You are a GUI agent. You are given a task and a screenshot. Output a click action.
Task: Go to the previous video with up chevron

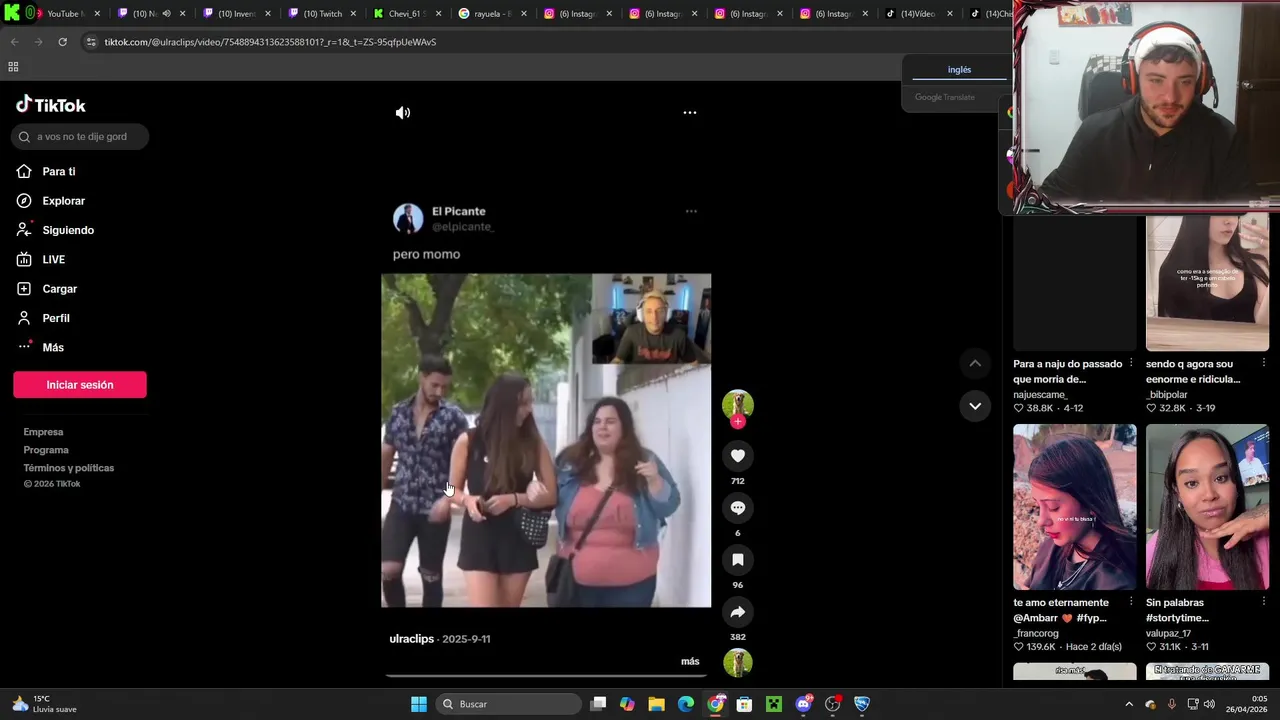point(975,363)
